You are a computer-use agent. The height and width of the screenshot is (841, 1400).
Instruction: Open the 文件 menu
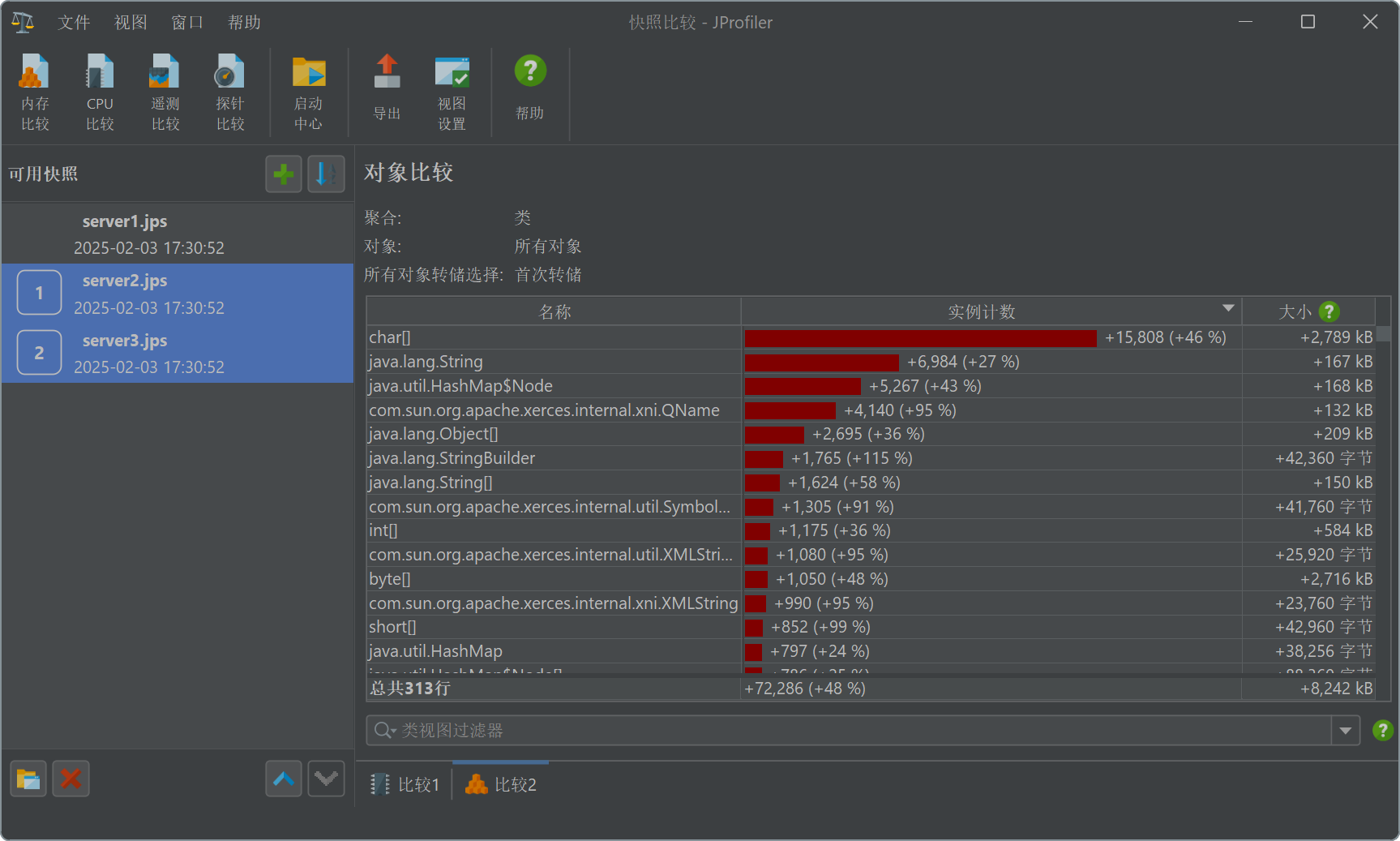(74, 23)
